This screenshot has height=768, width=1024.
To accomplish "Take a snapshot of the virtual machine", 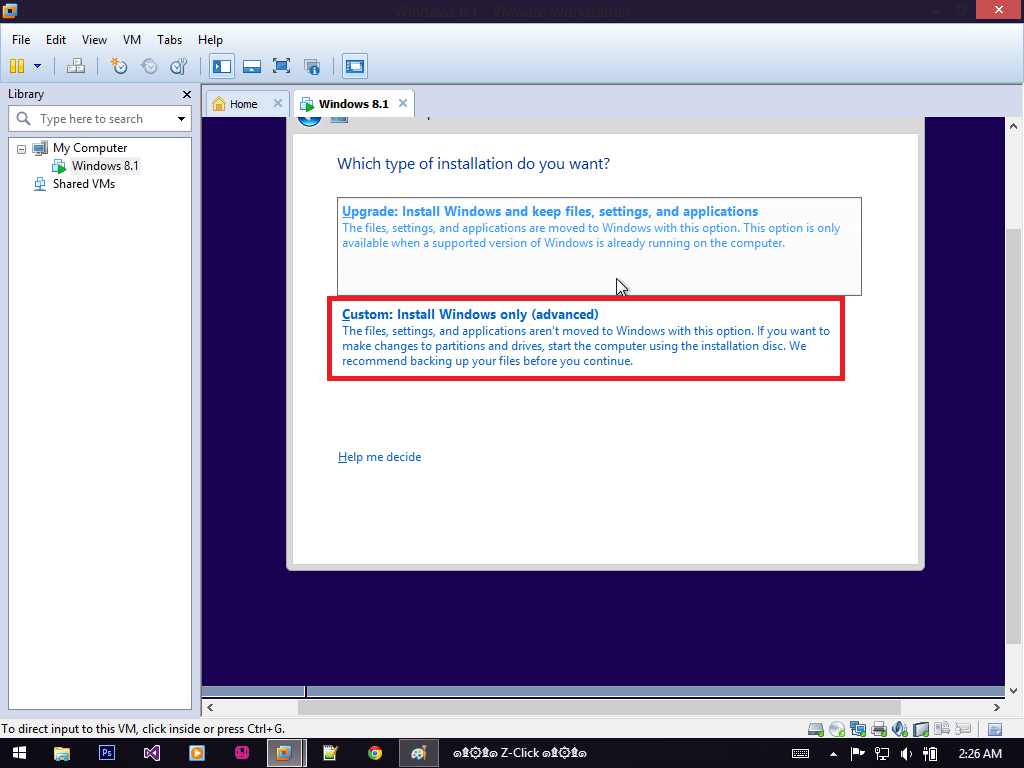I will 119,66.
